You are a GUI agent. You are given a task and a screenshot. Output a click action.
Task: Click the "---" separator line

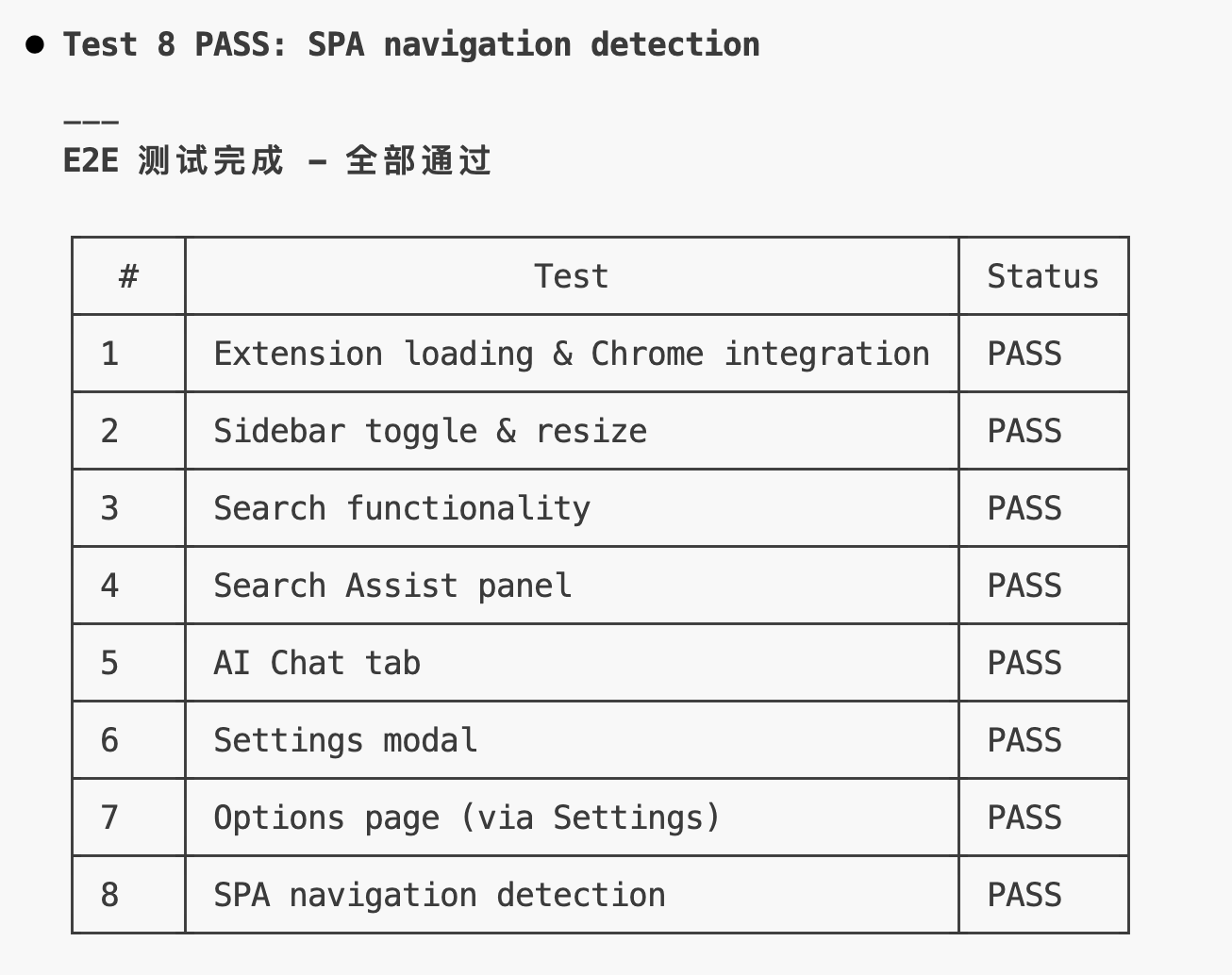pos(91,122)
